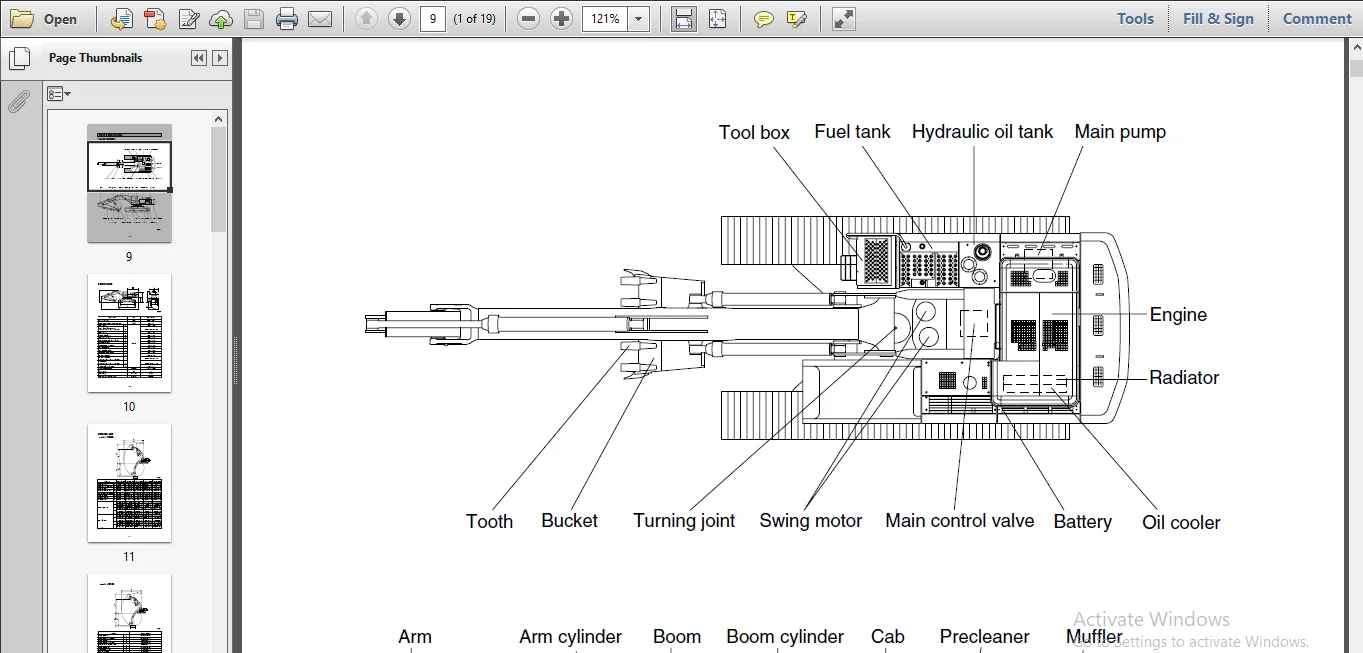
Task: Collapse the thumbnails panel with double-left arrow
Action: [199, 58]
